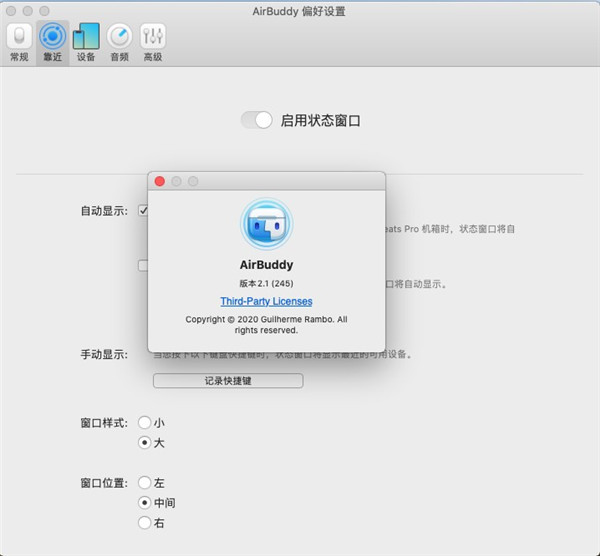The height and width of the screenshot is (556, 600).
Task: Toggle the first 自动显示 checkbox
Action: tap(144, 211)
